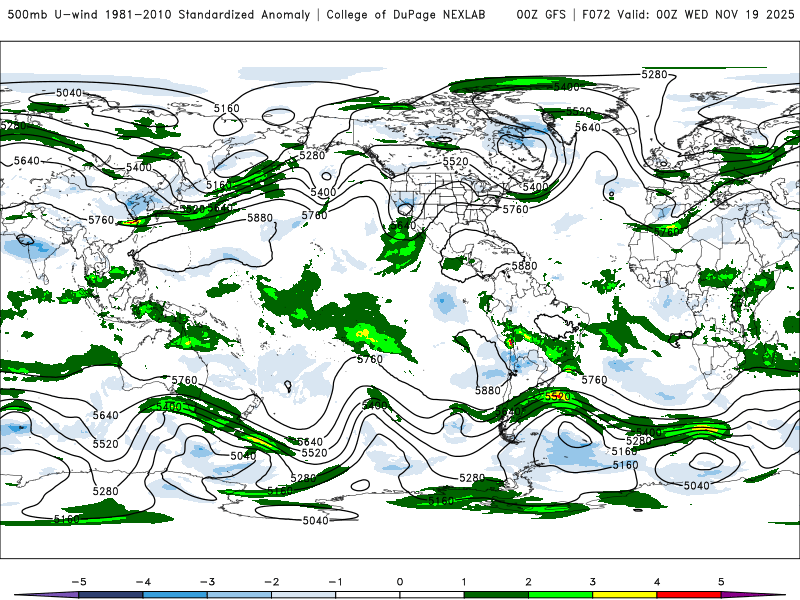Select the dark navy swatch between -5 and -4
The image size is (800, 600).
(x=111, y=595)
